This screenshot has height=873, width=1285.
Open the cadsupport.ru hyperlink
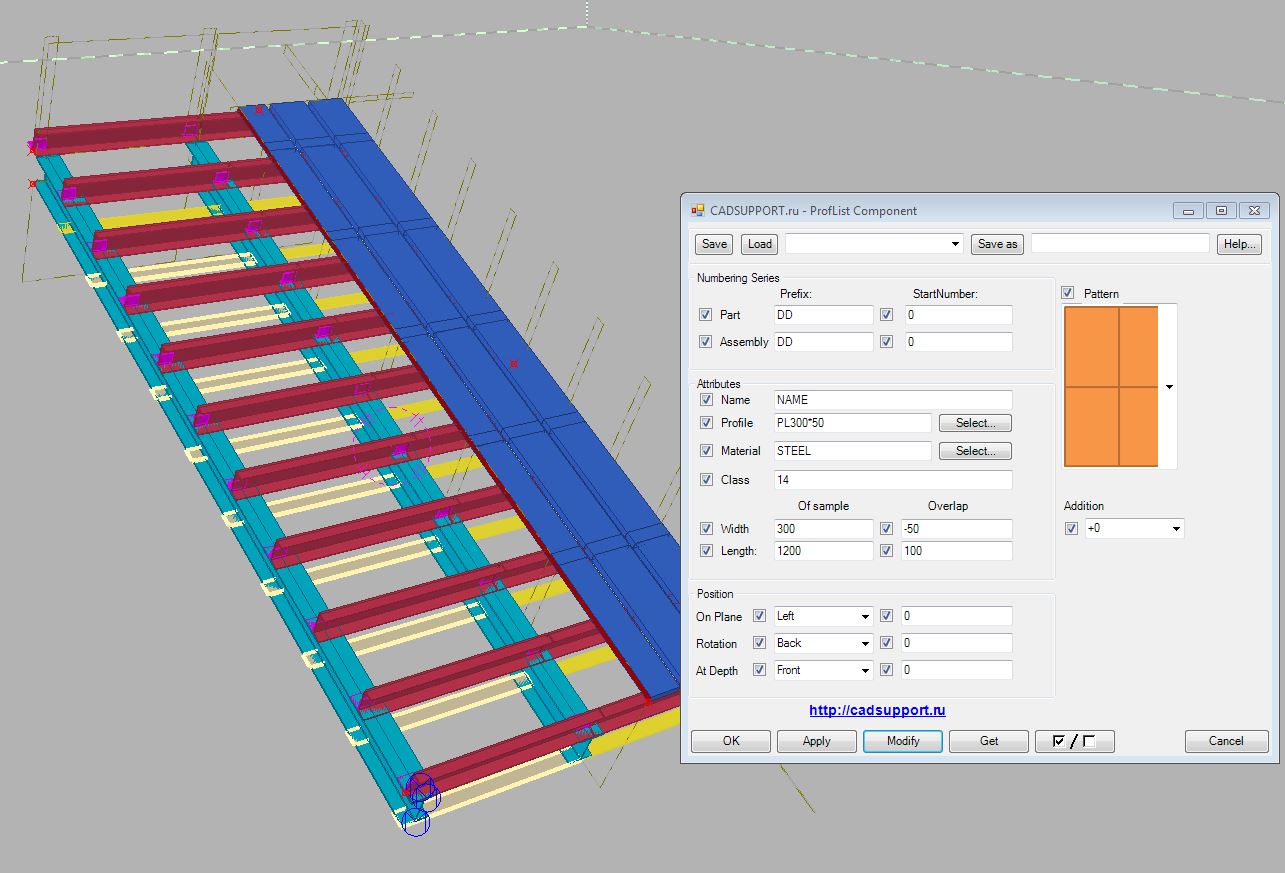point(876,711)
